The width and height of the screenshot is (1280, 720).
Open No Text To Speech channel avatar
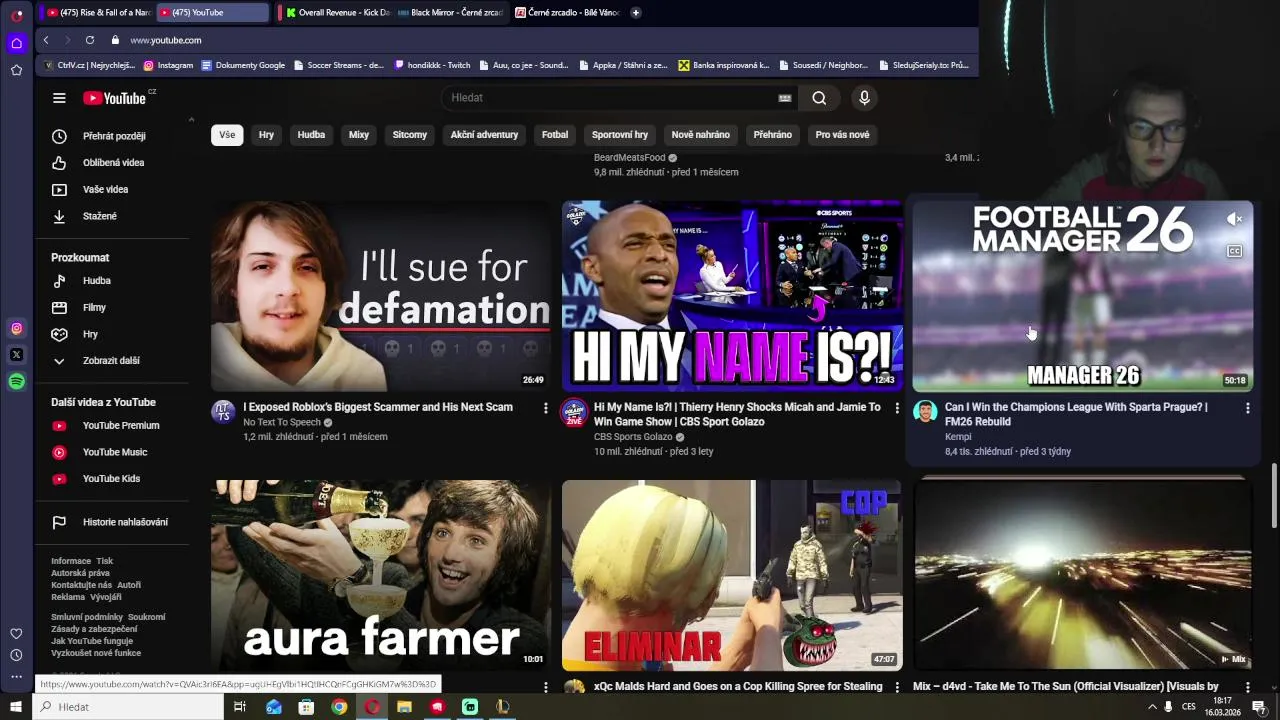(223, 412)
